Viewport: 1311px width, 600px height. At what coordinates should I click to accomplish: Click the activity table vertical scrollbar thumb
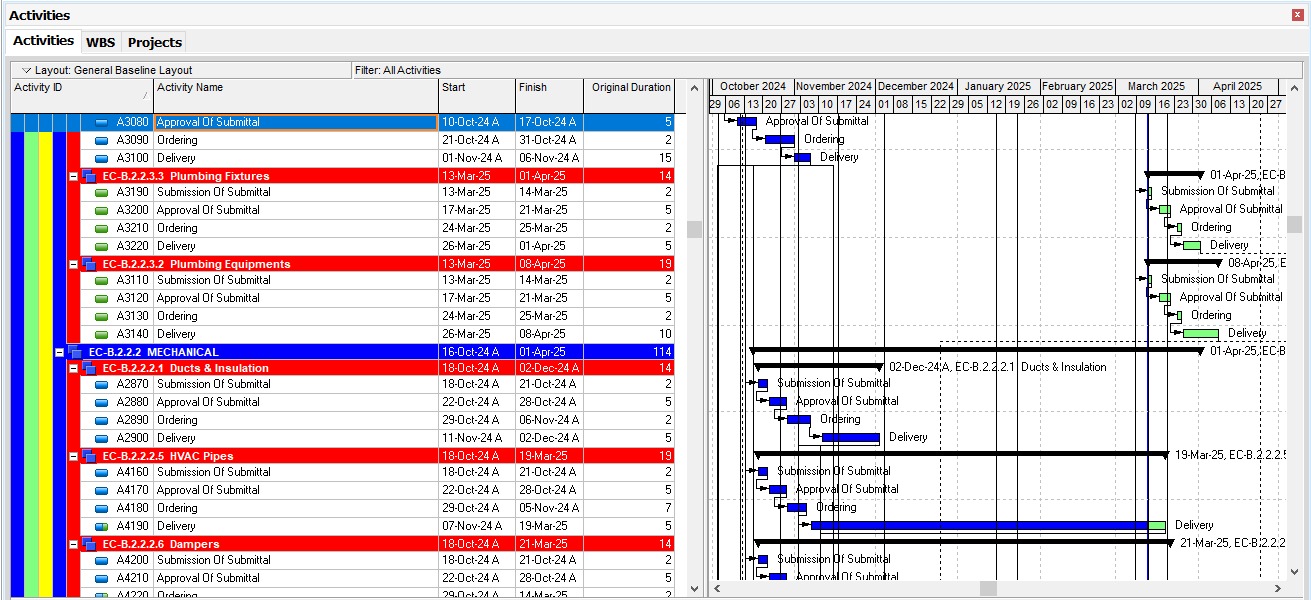point(694,229)
